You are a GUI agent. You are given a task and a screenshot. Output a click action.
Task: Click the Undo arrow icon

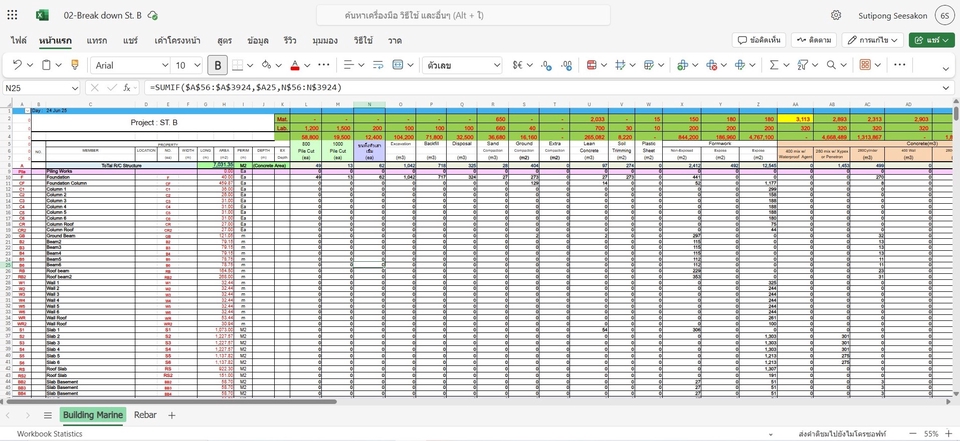tap(17, 65)
